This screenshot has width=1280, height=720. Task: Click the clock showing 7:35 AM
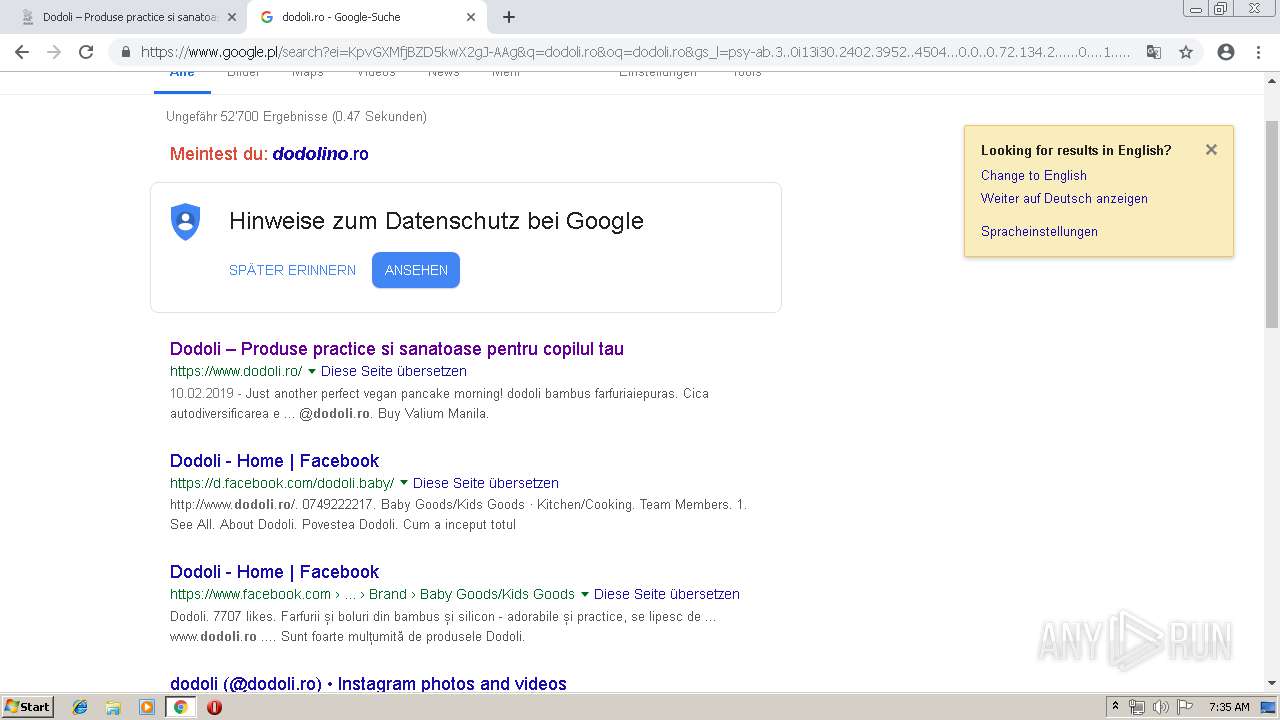(x=1229, y=707)
